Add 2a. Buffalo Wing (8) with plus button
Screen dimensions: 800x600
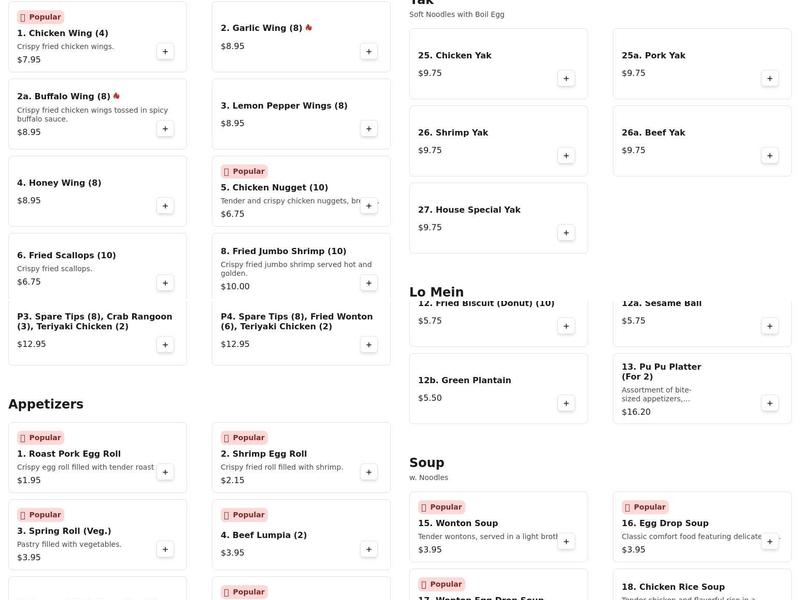click(165, 129)
